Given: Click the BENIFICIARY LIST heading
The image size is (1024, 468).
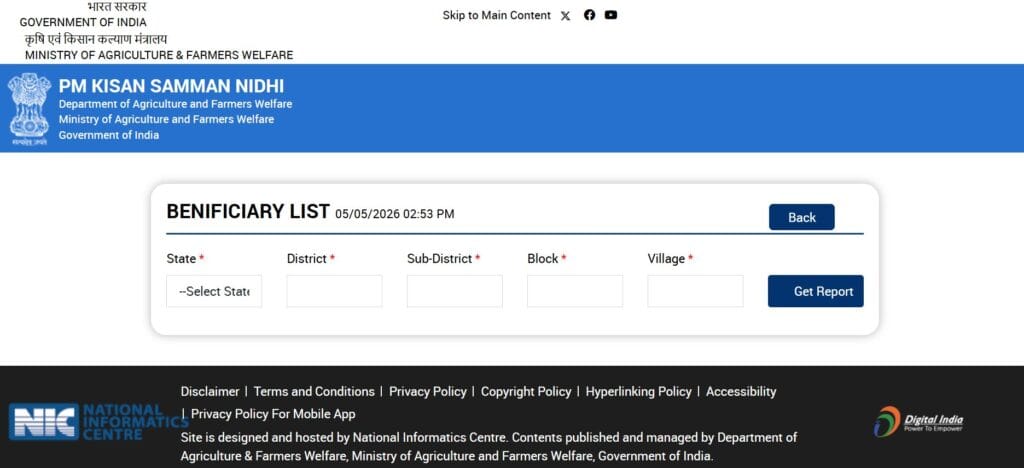Looking at the screenshot, I should 248,211.
